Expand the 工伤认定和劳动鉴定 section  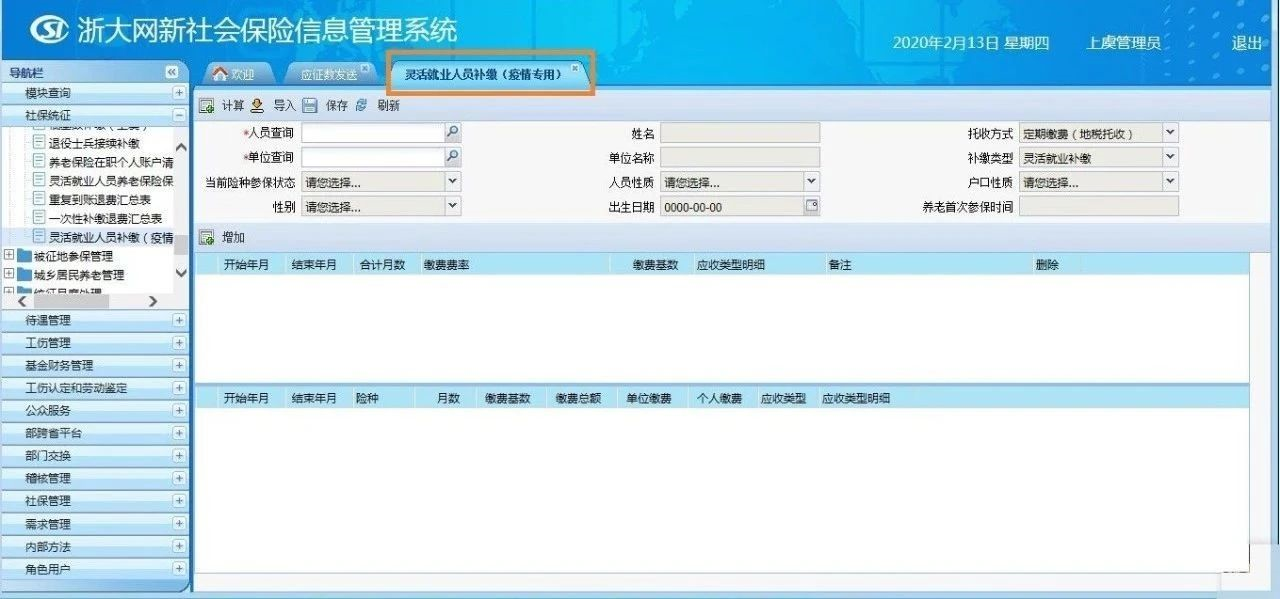[179, 388]
